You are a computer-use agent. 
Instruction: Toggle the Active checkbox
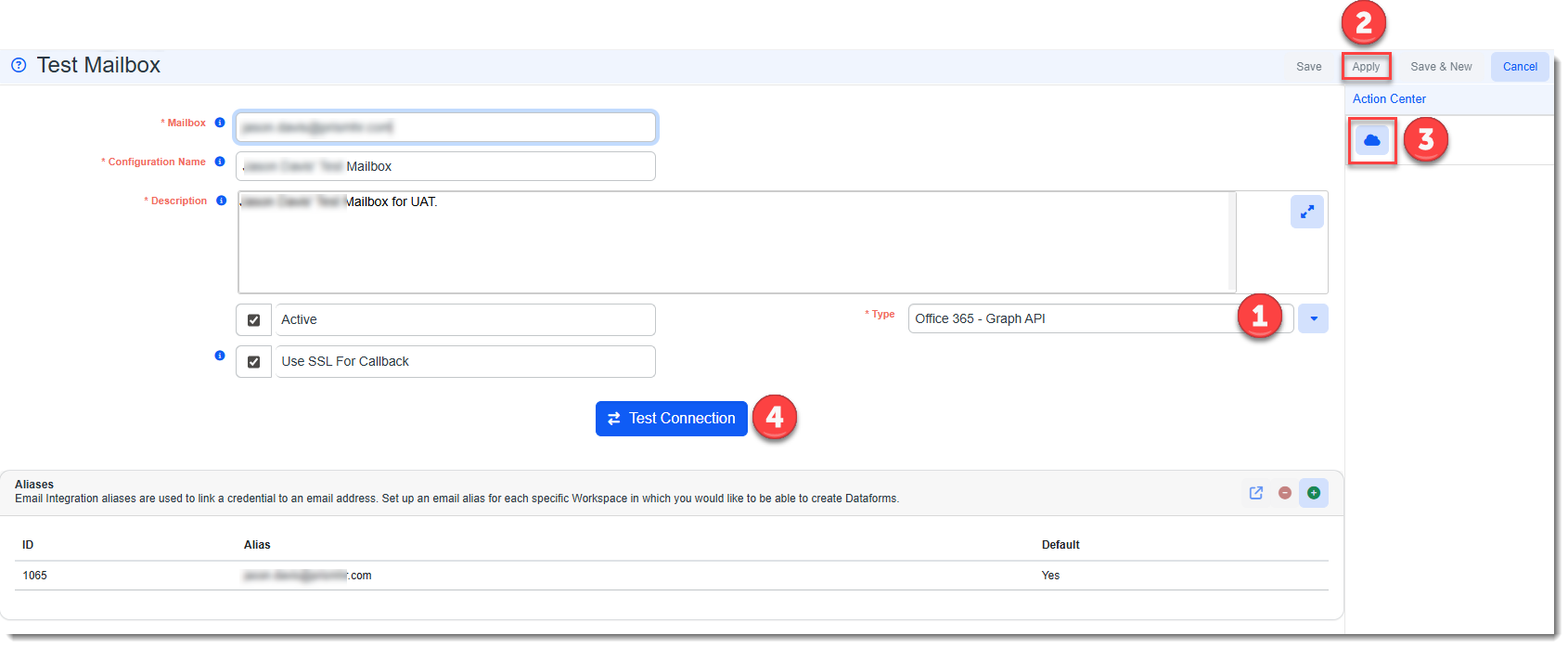pyautogui.click(x=253, y=319)
